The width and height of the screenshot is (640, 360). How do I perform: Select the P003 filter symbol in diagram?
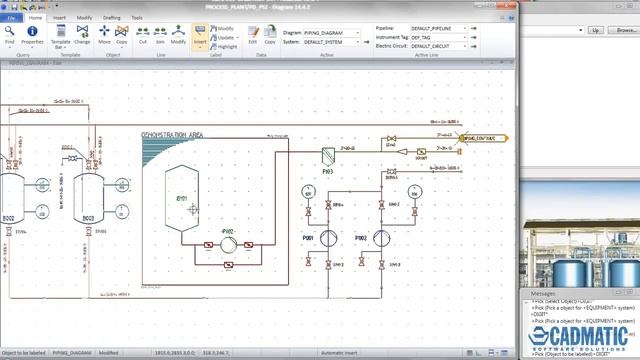328,156
